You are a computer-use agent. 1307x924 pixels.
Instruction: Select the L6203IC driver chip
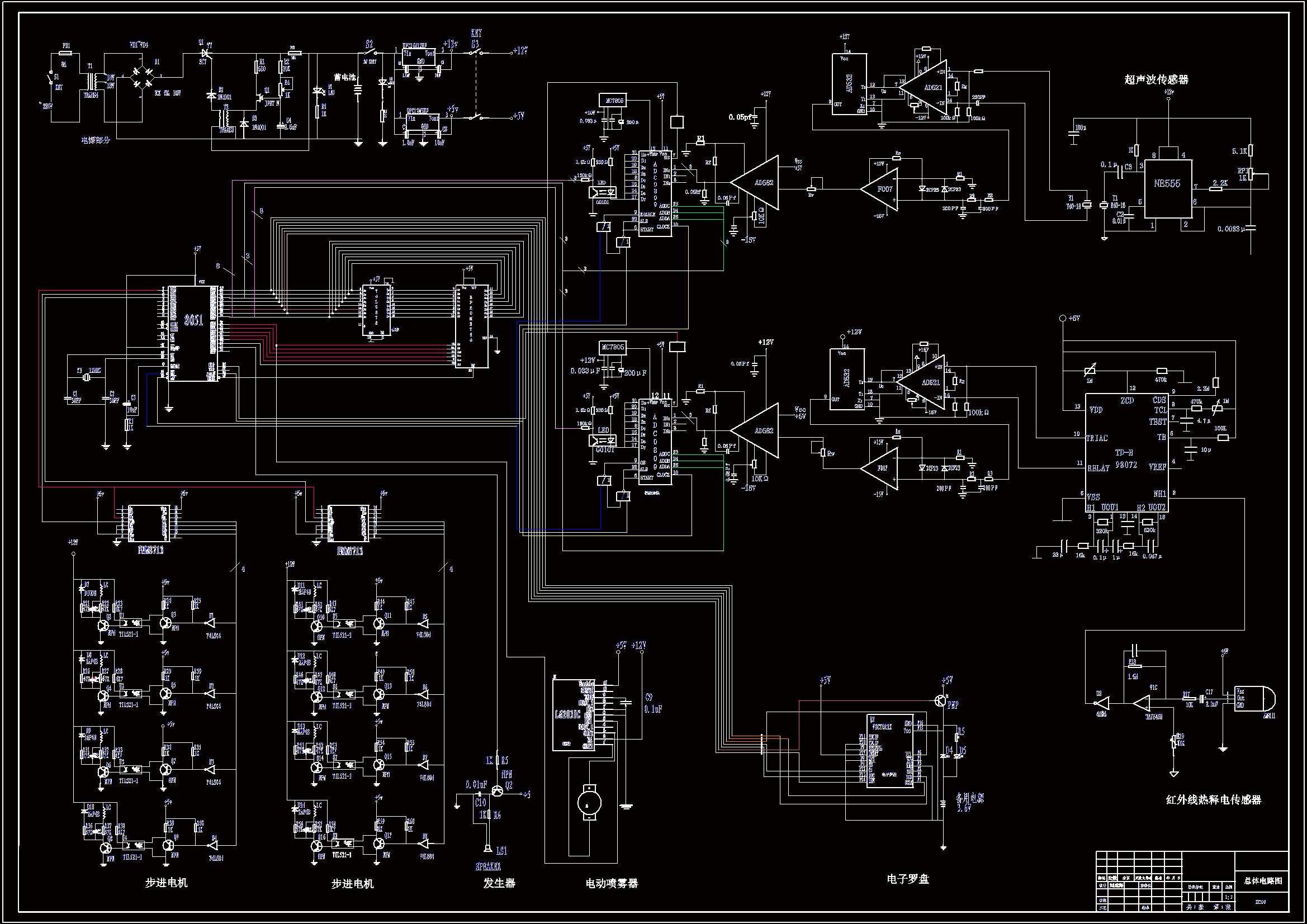(x=573, y=715)
